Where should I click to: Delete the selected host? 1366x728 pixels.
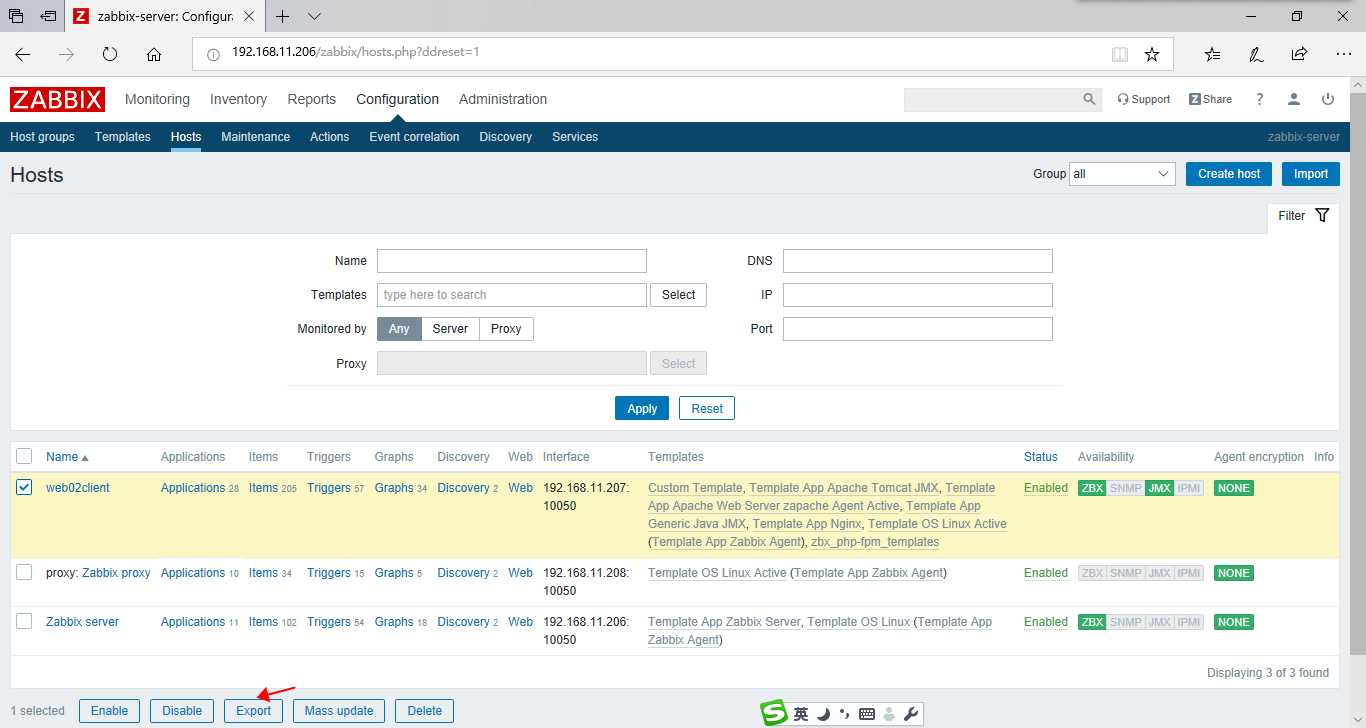click(x=425, y=711)
